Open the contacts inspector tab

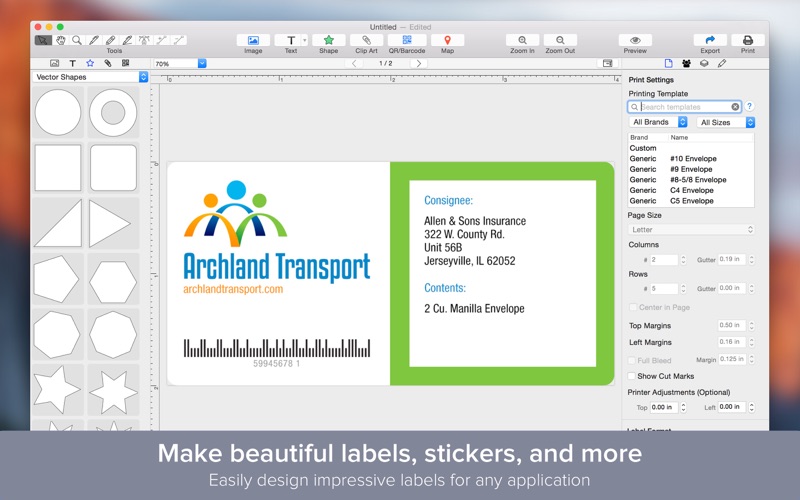click(686, 63)
